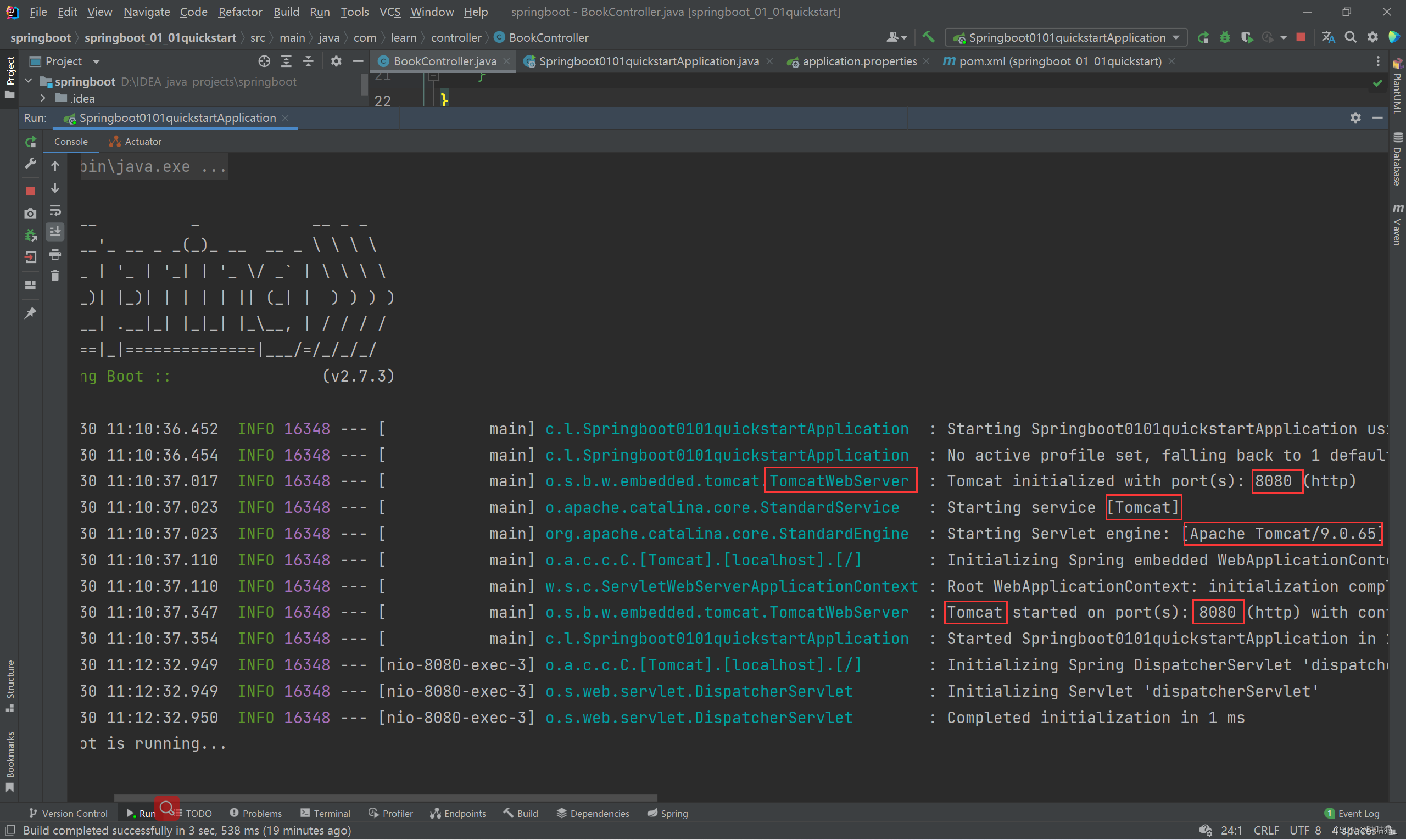Screen dimensions: 1406x840
Task: Open the Terminal tool window button
Action: tap(326, 814)
